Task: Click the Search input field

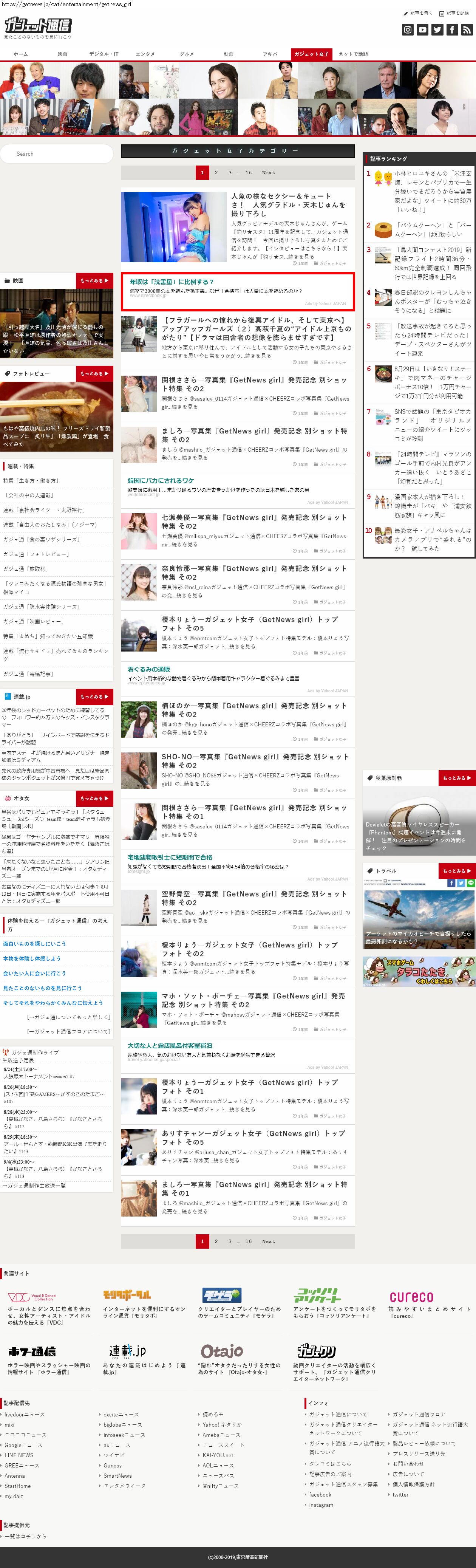Action: click(57, 154)
